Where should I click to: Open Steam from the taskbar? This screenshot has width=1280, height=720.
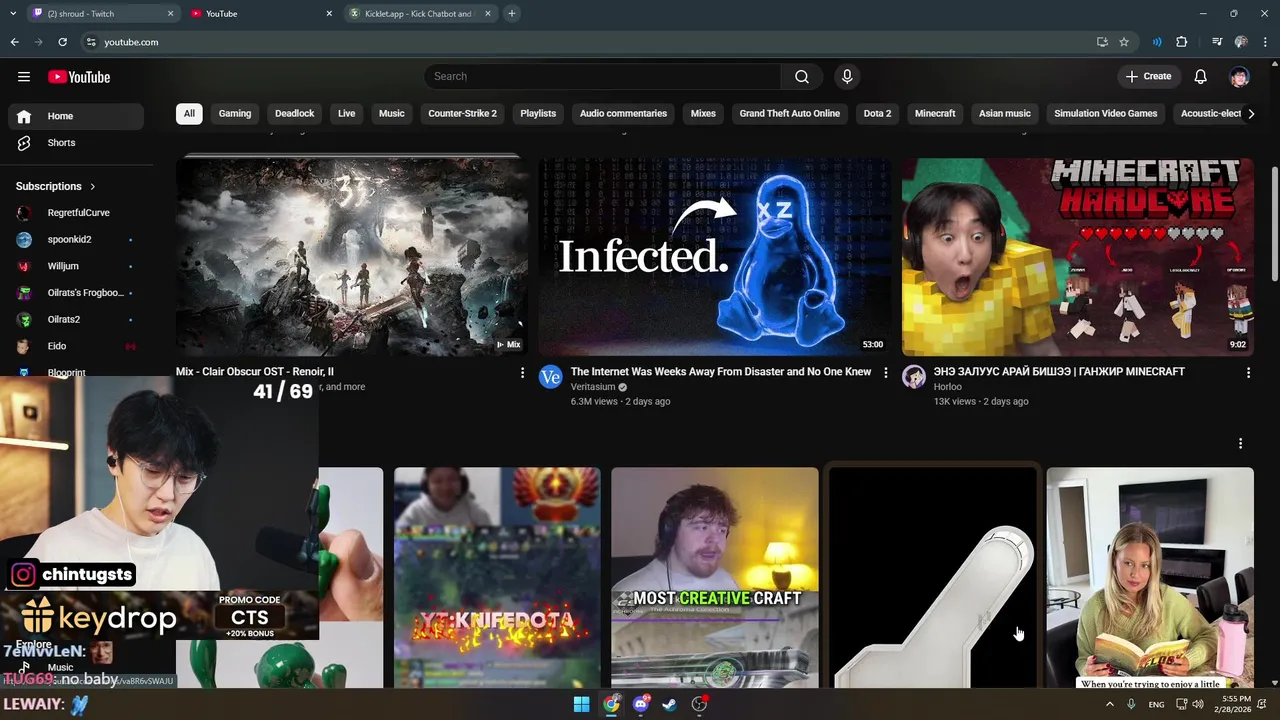click(x=670, y=704)
